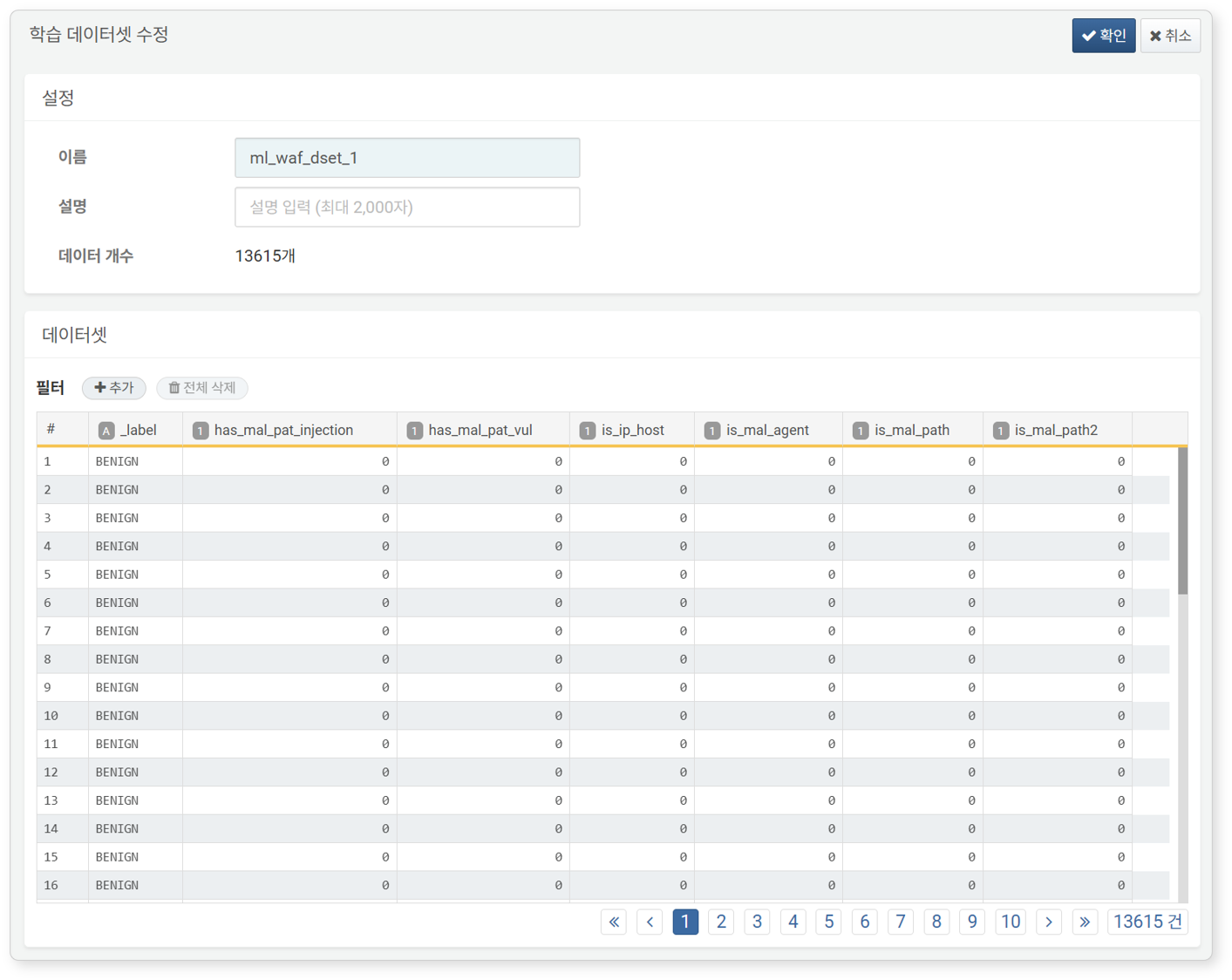This screenshot has width=1232, height=980.
Task: Open page 3 of the dataset
Action: point(757,922)
